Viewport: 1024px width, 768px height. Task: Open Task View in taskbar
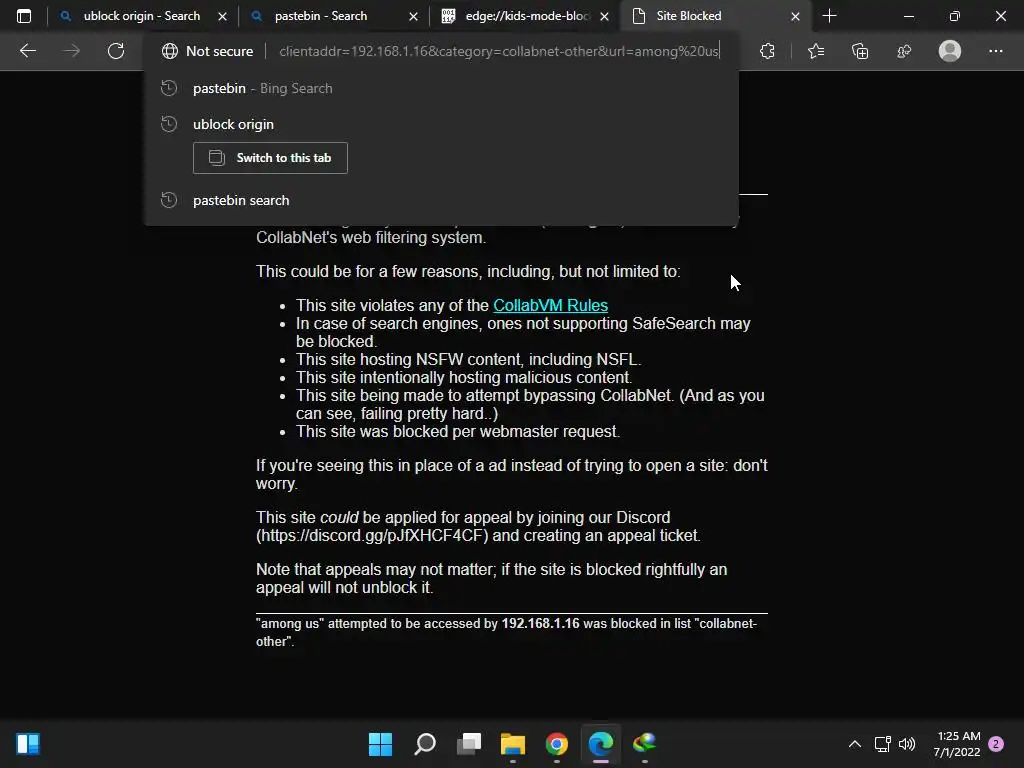469,744
